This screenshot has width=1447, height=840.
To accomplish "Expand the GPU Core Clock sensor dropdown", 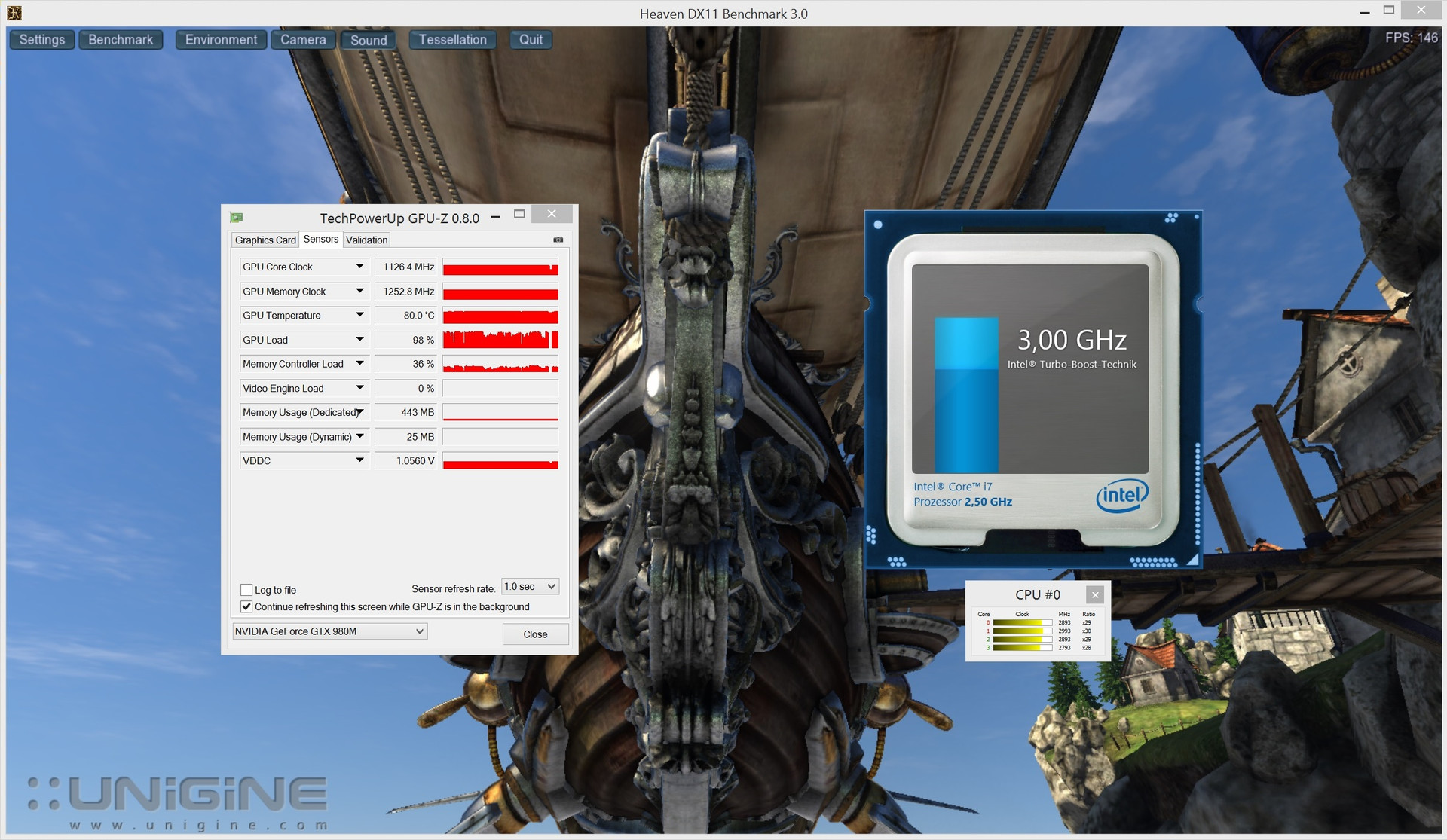I will 359,267.
